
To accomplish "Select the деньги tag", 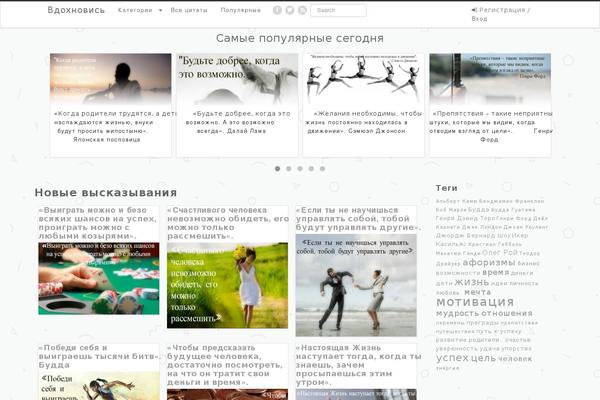I will 522,273.
